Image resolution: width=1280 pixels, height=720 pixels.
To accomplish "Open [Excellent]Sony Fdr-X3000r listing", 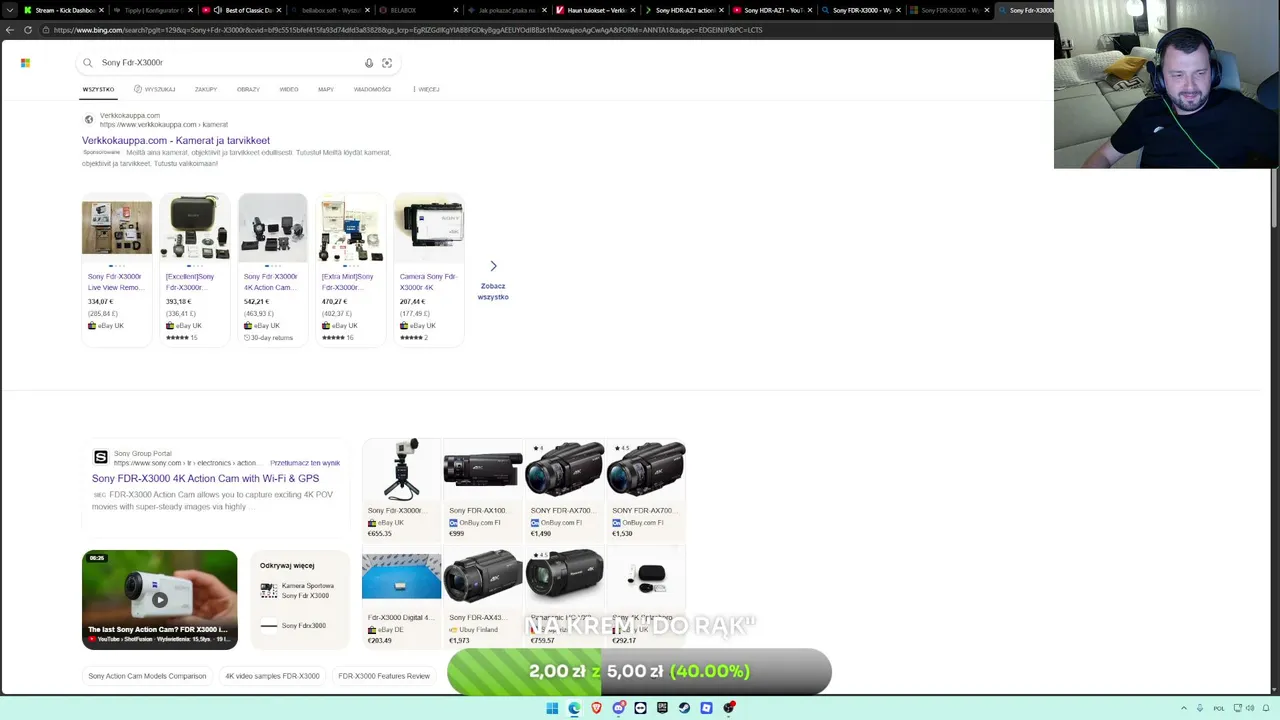I will click(195, 270).
